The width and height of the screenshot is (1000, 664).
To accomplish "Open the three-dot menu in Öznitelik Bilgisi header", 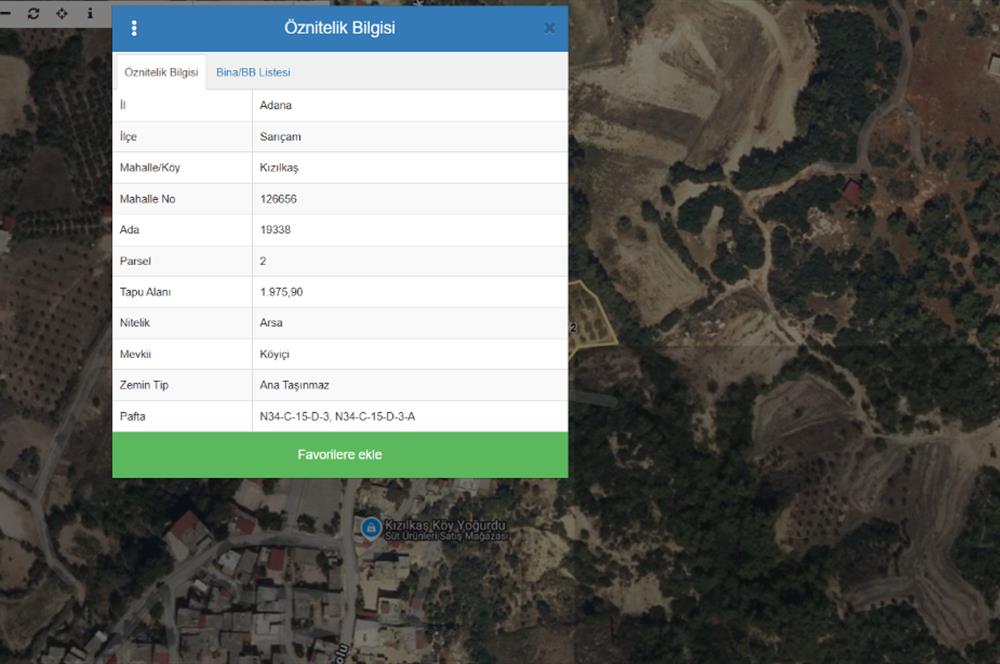I will (134, 28).
